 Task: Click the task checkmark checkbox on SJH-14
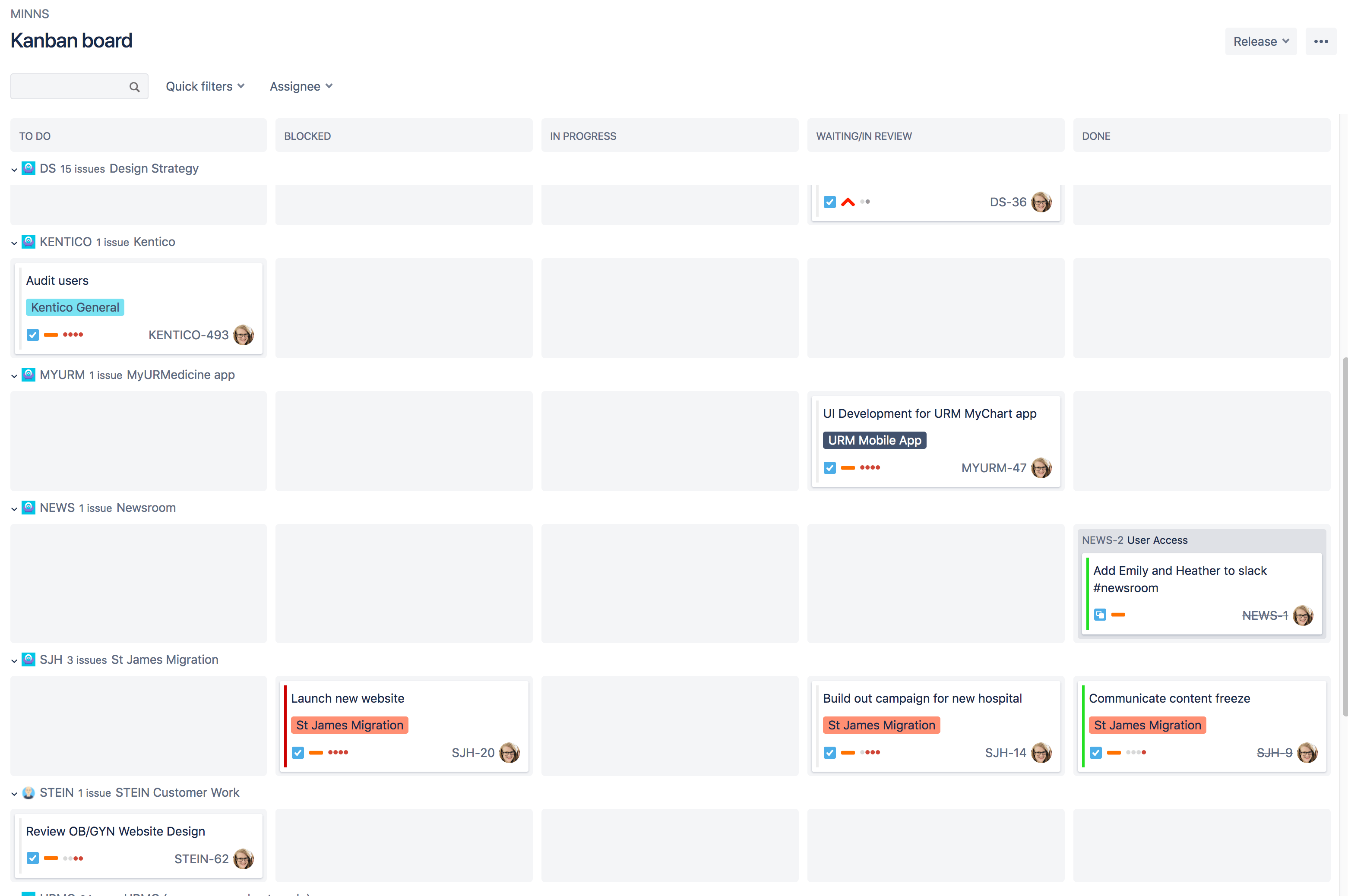829,753
